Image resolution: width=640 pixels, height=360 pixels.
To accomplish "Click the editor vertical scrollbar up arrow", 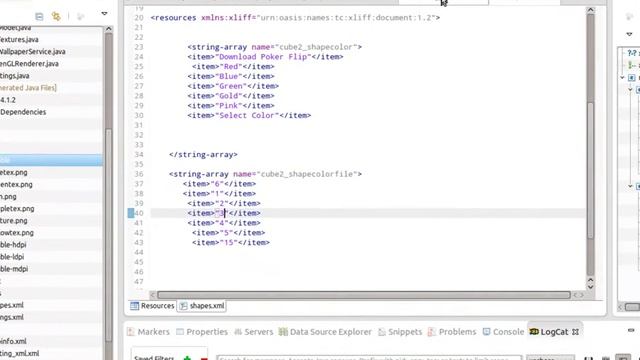I will coord(590,11).
